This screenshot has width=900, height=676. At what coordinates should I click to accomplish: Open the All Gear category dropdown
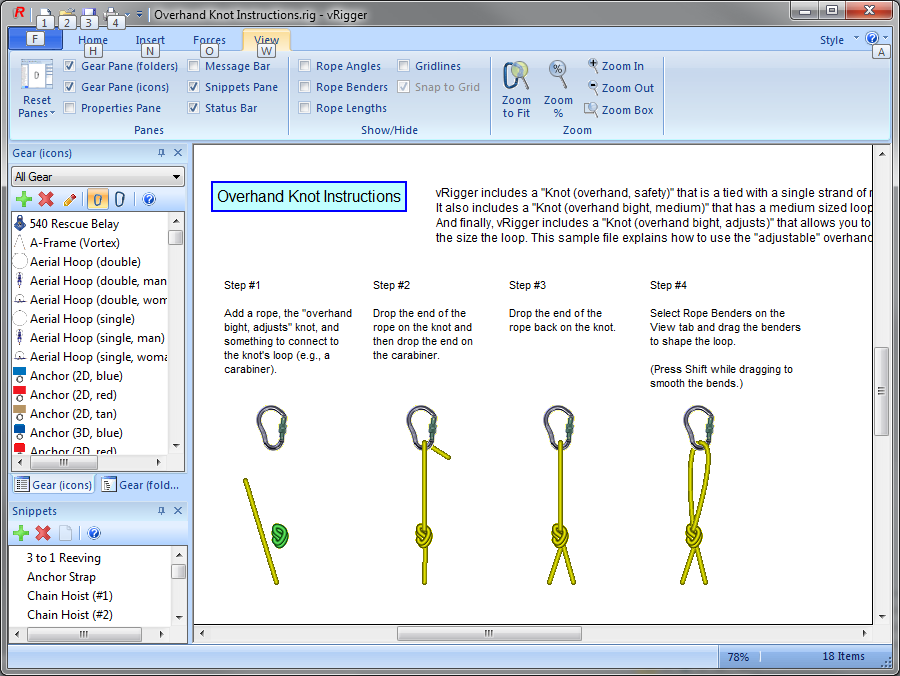[97, 177]
